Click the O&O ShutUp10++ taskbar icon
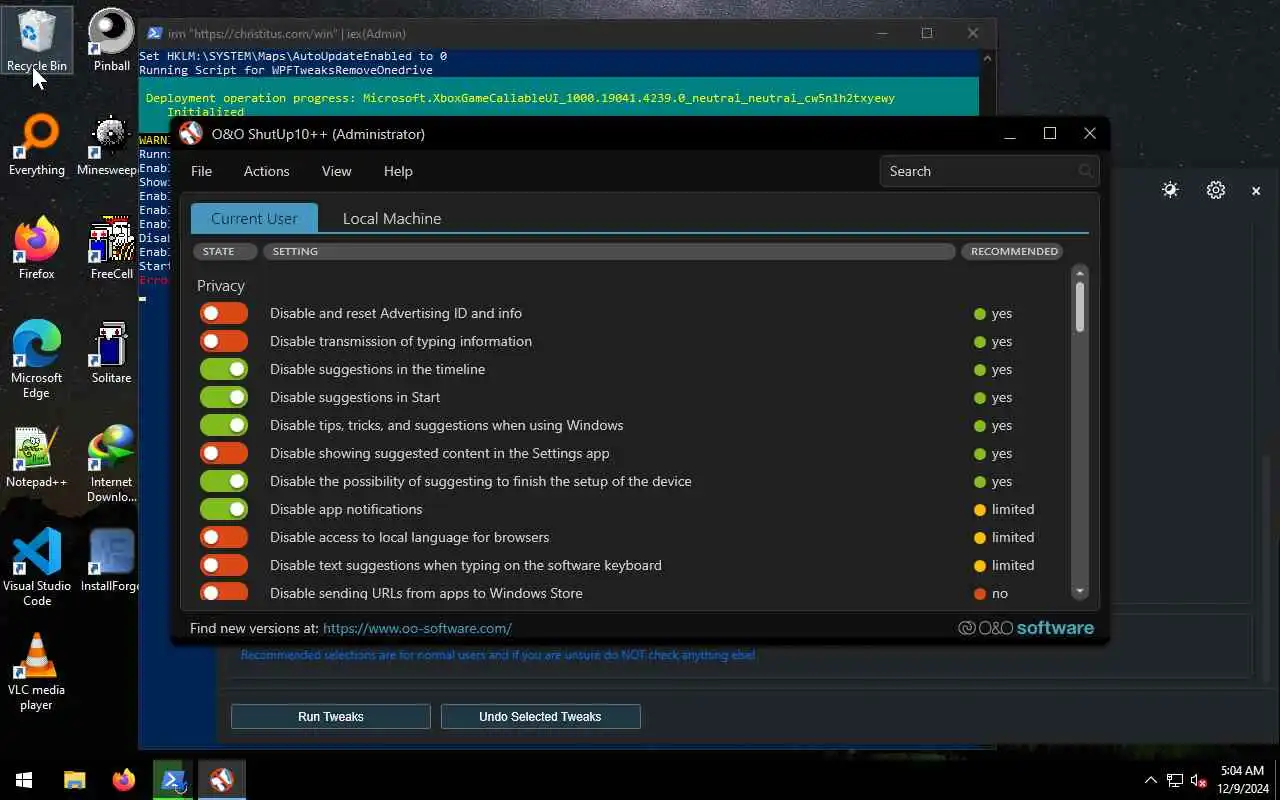Viewport: 1280px width, 800px height. [222, 780]
